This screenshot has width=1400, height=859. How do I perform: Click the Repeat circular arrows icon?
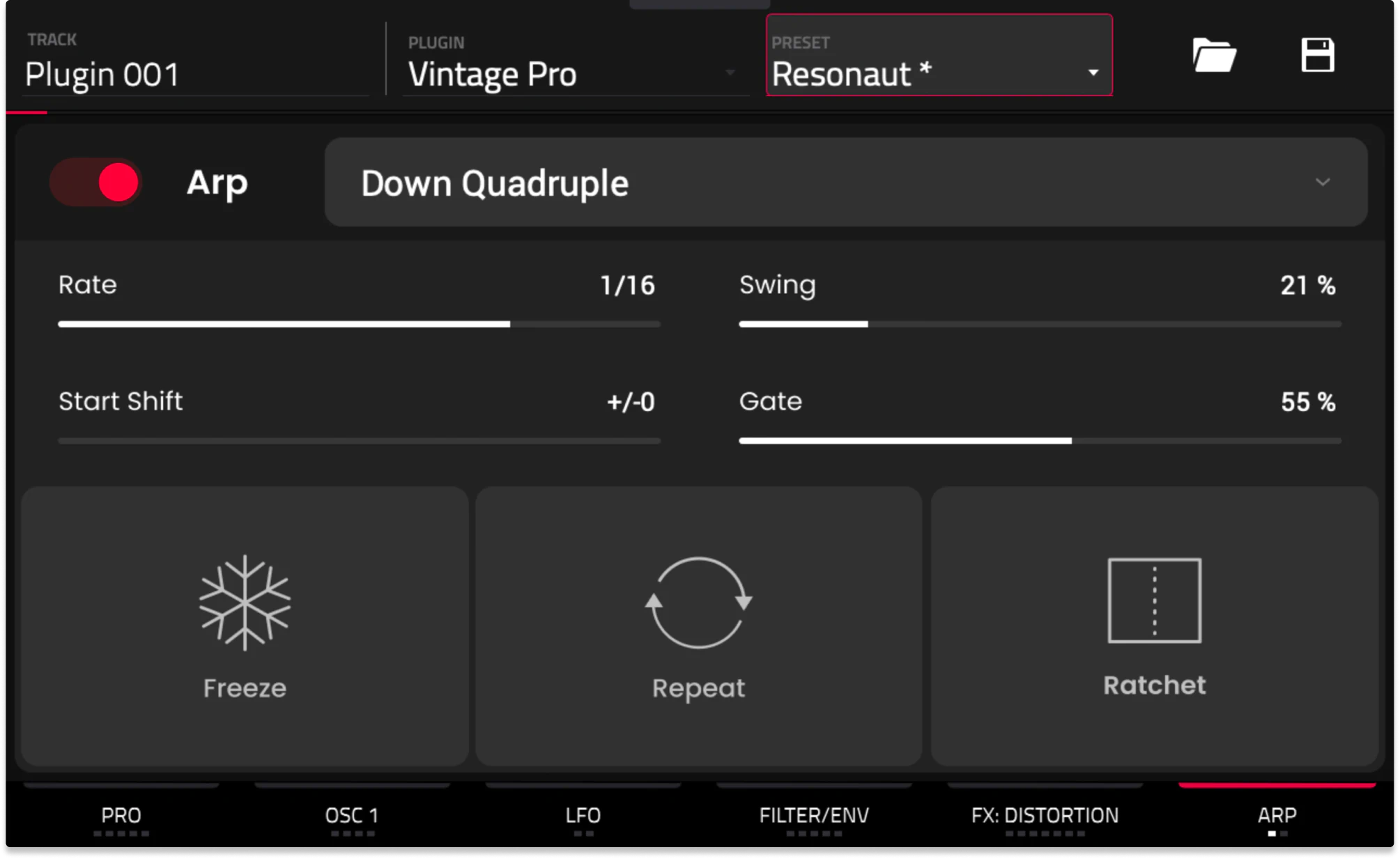tap(698, 603)
